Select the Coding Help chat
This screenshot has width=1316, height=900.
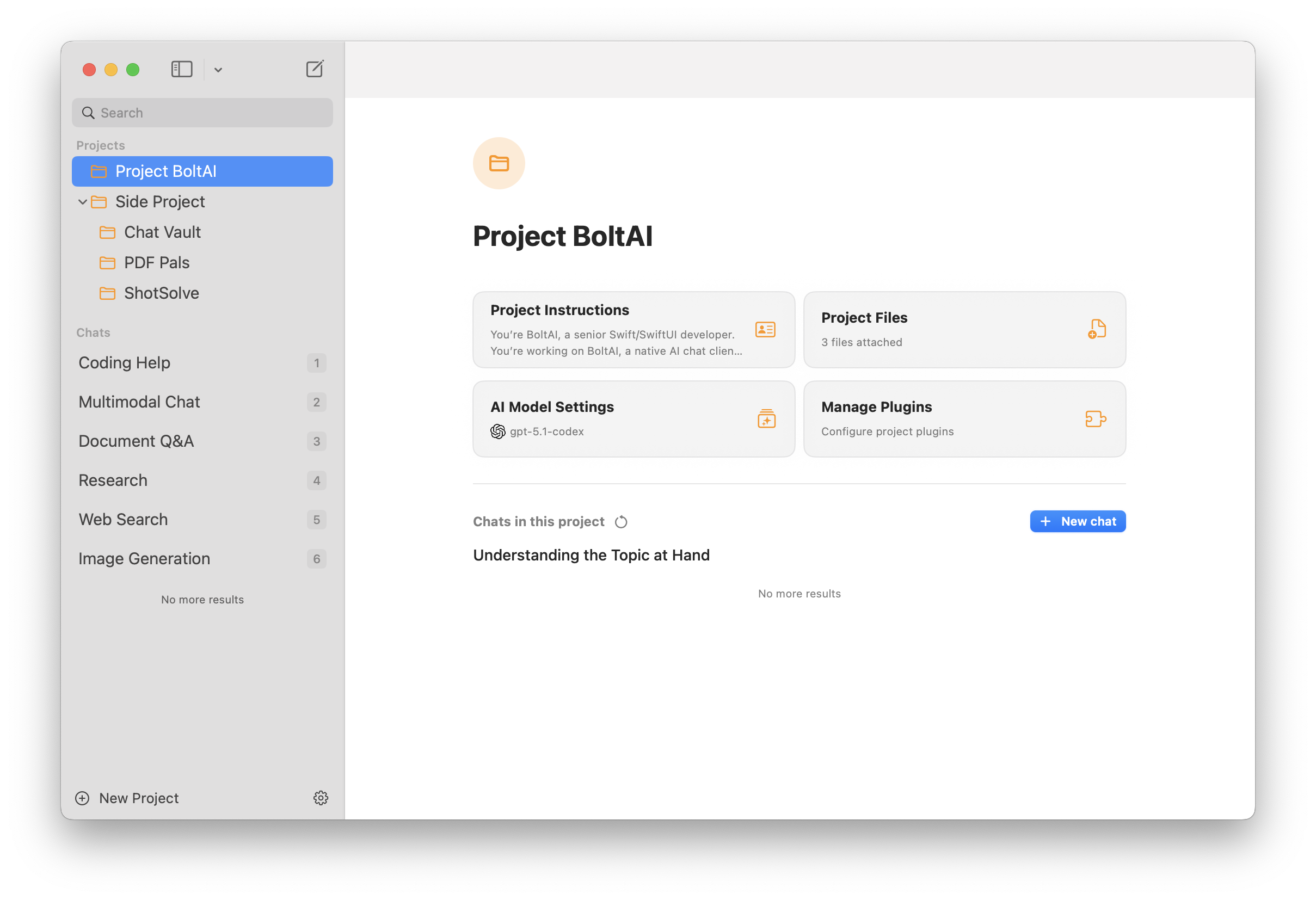(x=125, y=362)
